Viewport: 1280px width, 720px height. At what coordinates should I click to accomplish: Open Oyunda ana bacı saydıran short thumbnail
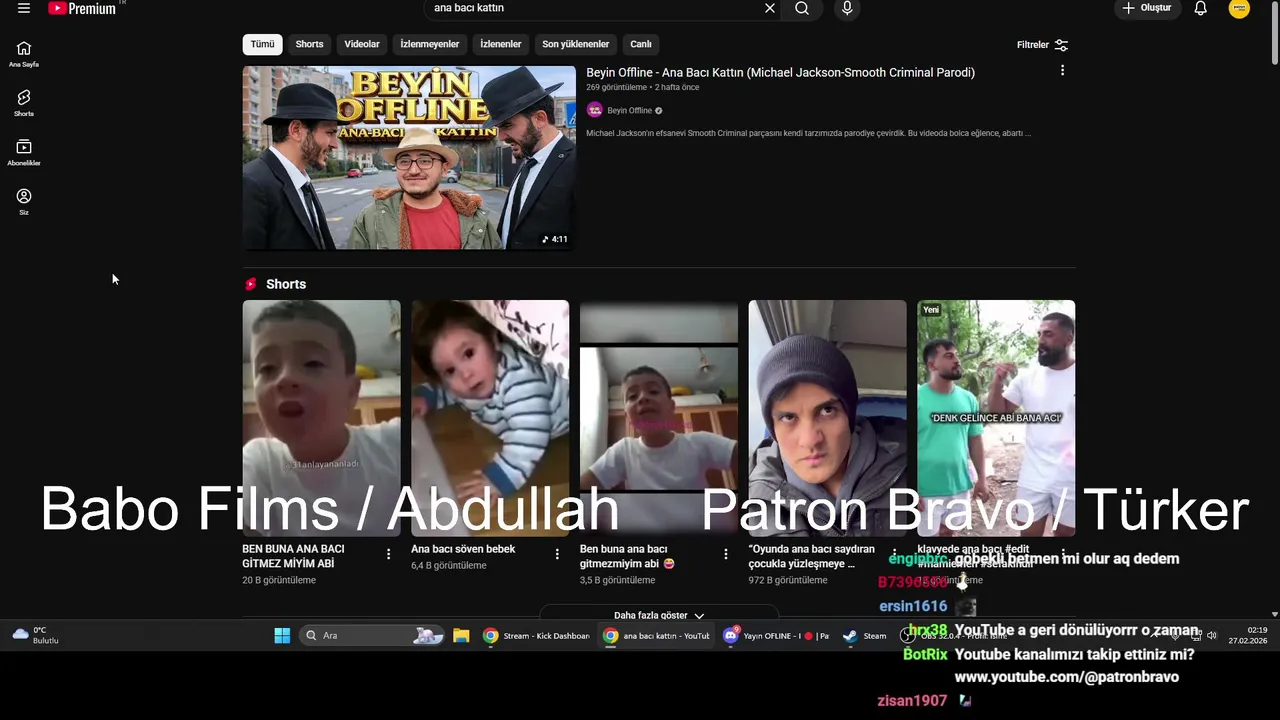828,418
